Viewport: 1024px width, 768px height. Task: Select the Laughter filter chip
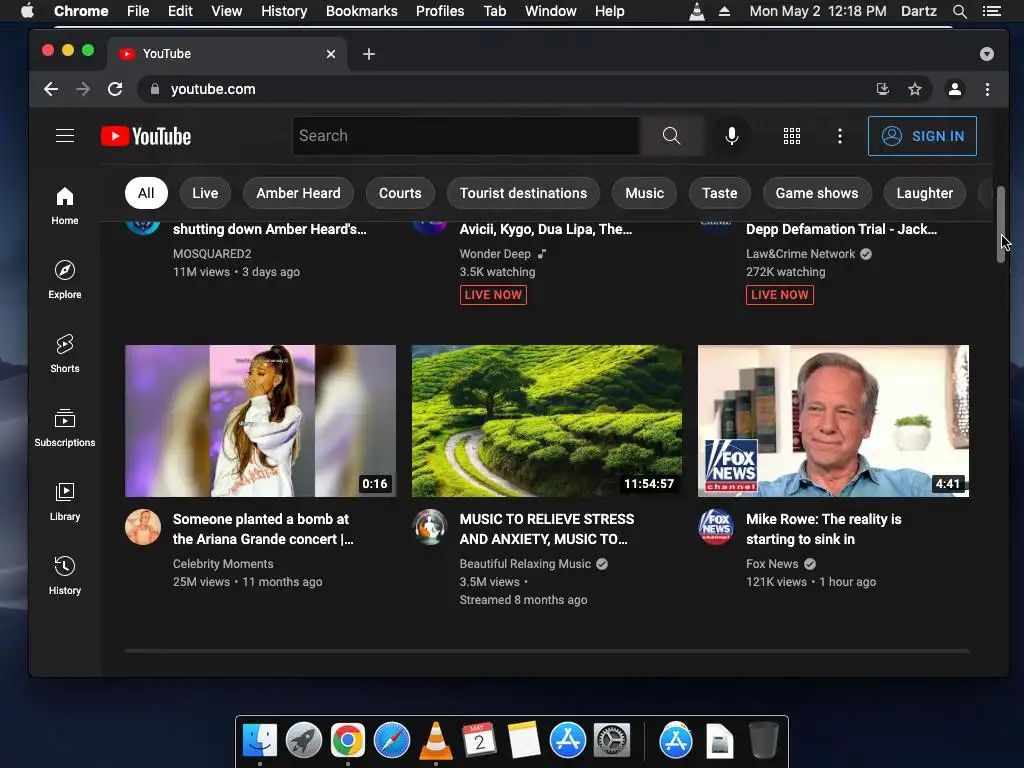pos(925,193)
